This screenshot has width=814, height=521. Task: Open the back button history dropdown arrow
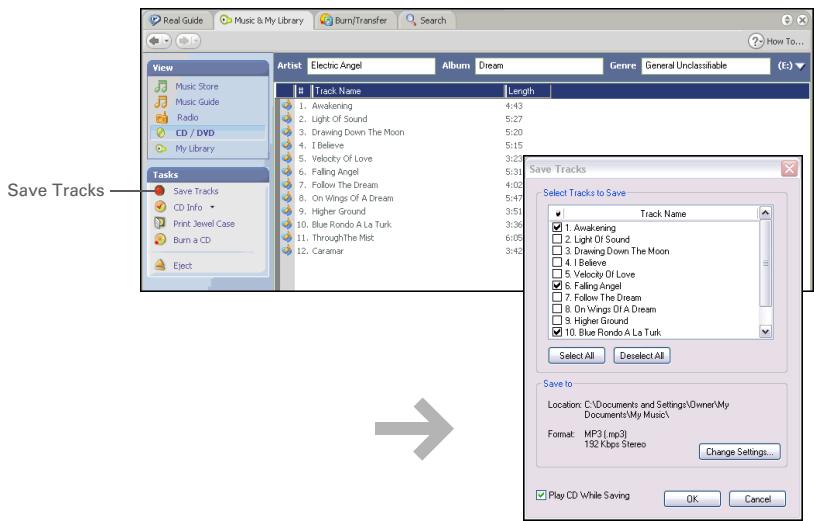tap(166, 40)
